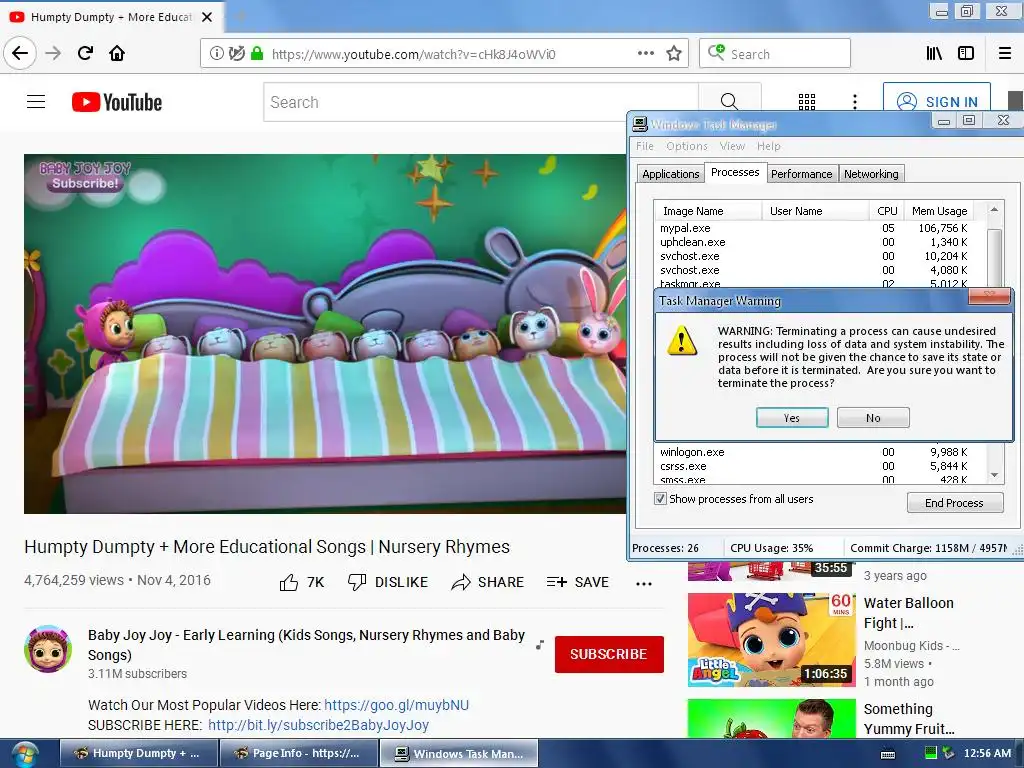Sort processes by Image Name column header
This screenshot has height=768, width=1024.
(x=708, y=211)
